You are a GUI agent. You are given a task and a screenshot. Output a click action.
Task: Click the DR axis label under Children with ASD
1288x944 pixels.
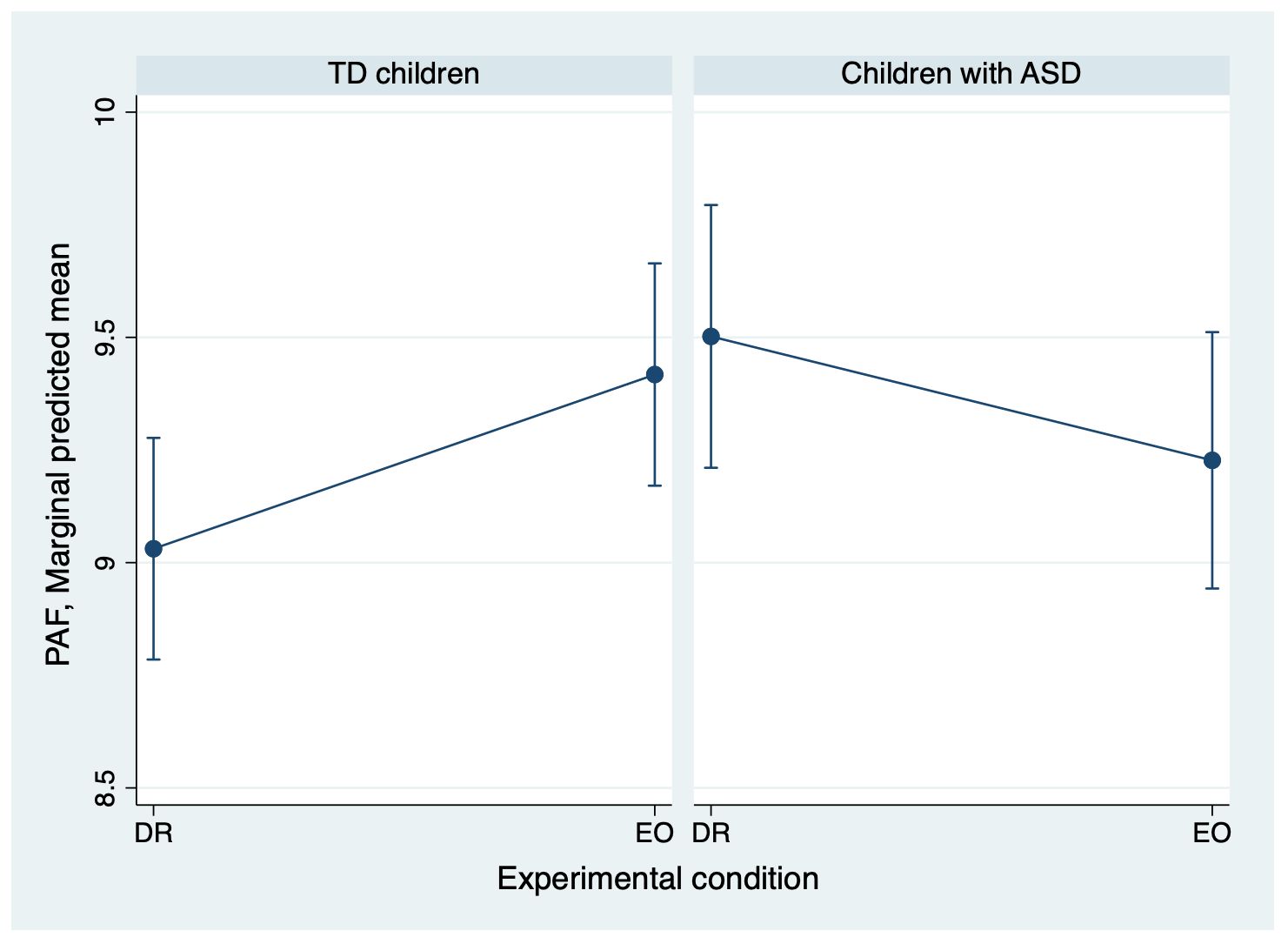click(x=711, y=834)
